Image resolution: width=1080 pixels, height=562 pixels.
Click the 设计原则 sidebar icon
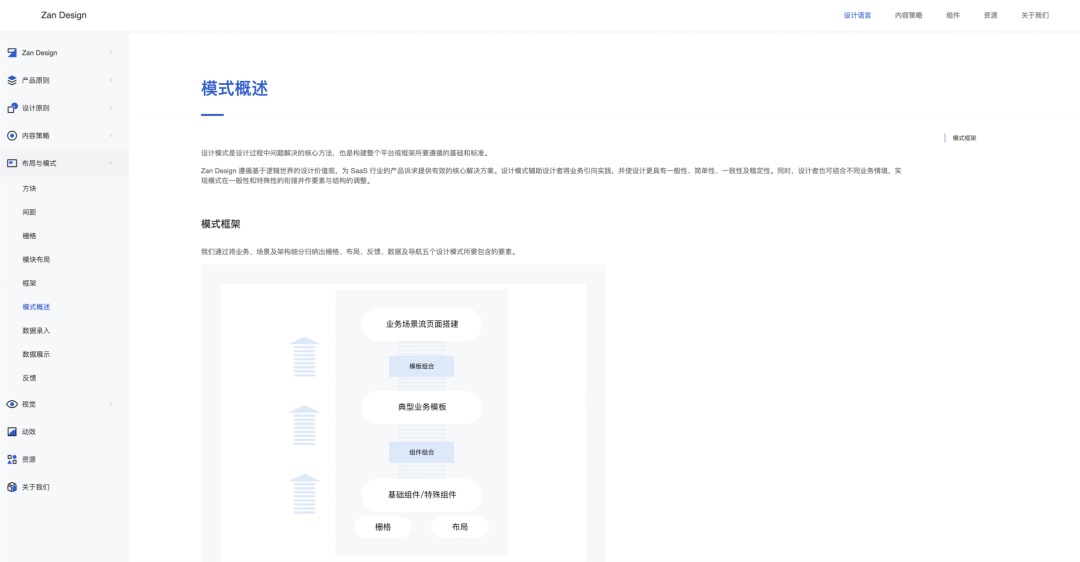(x=12, y=107)
